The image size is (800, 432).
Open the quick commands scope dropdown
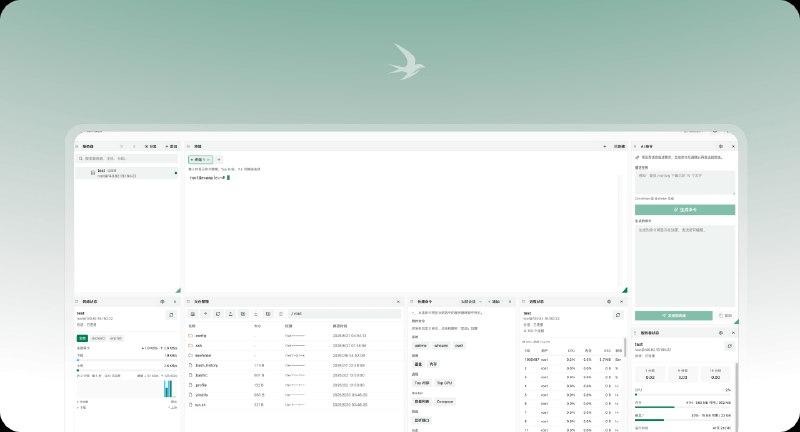coord(471,301)
